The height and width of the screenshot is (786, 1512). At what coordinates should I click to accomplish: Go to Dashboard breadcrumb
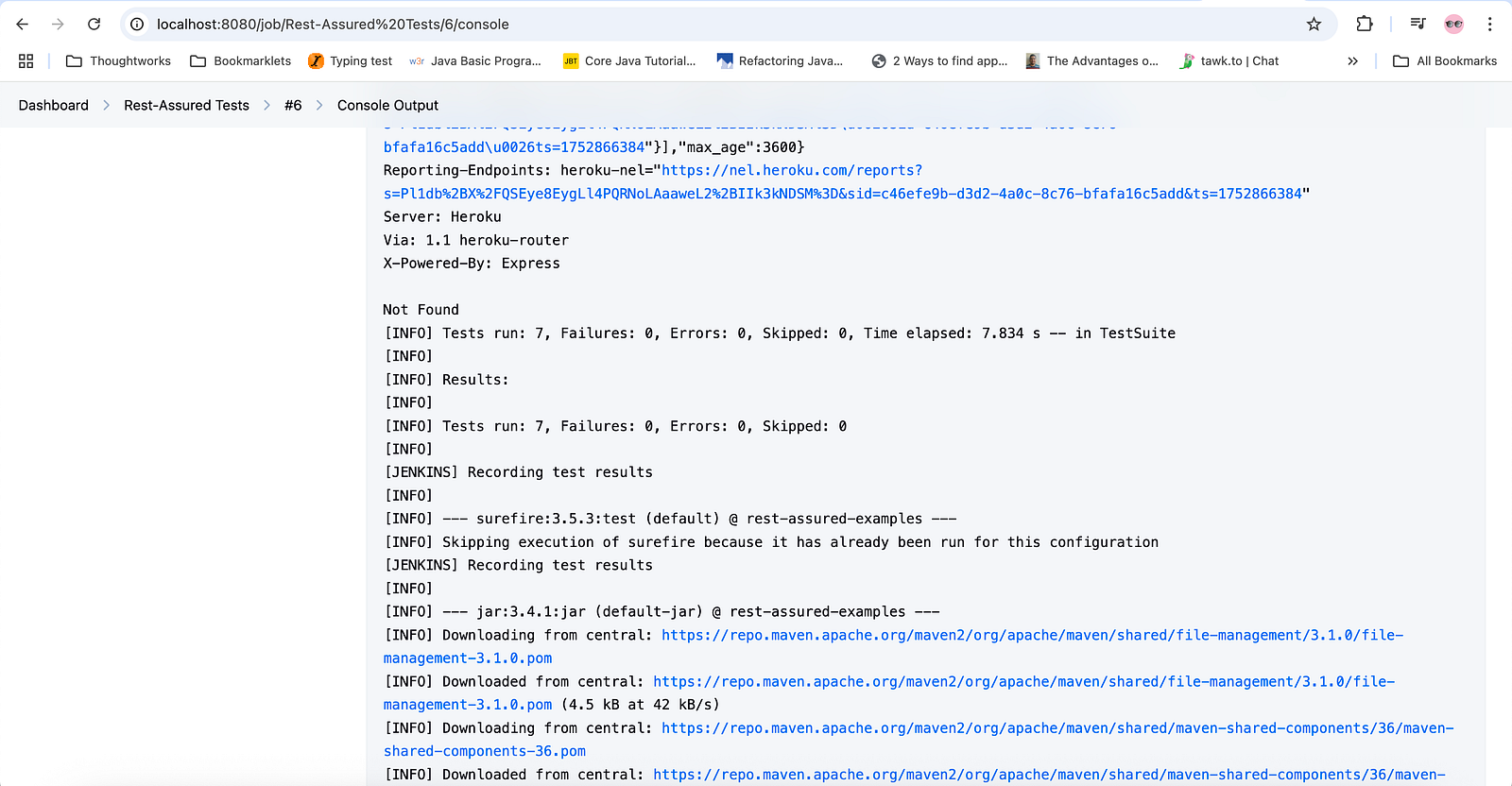[x=54, y=106]
